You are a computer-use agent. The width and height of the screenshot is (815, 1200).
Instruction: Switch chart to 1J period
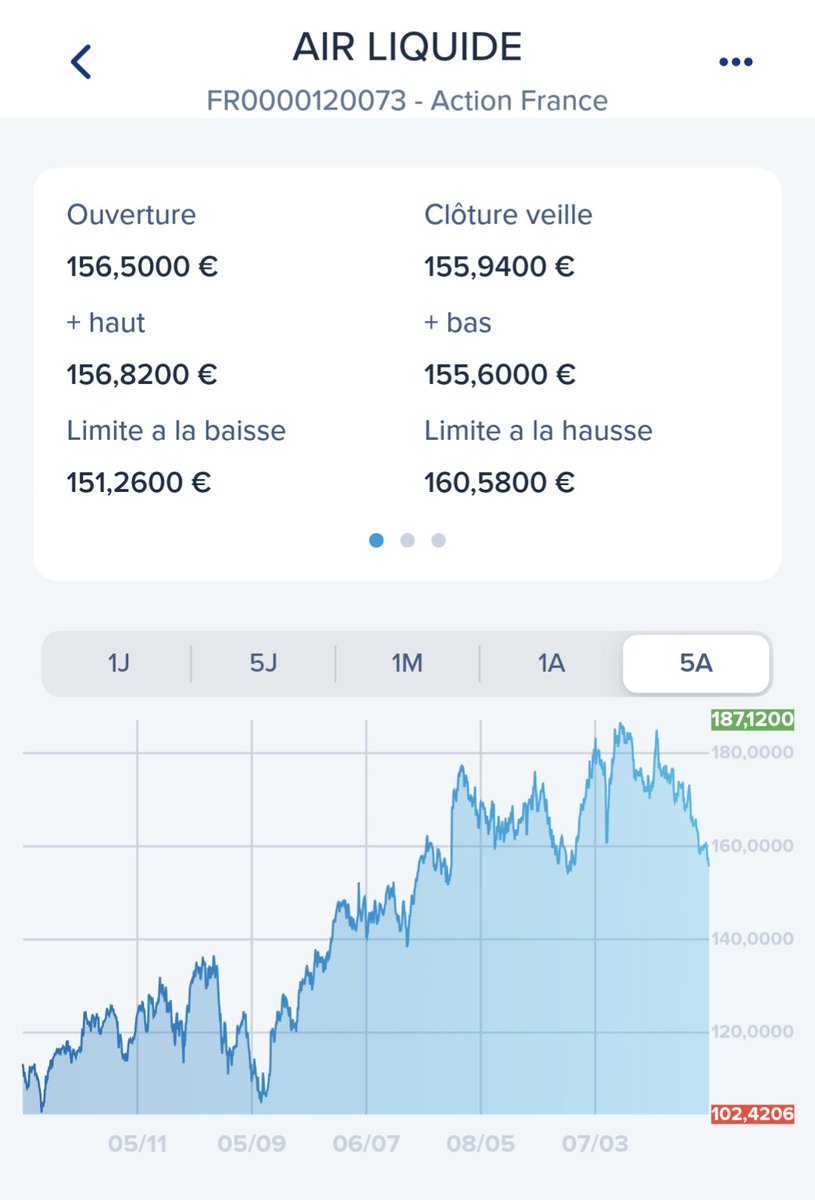[118, 663]
